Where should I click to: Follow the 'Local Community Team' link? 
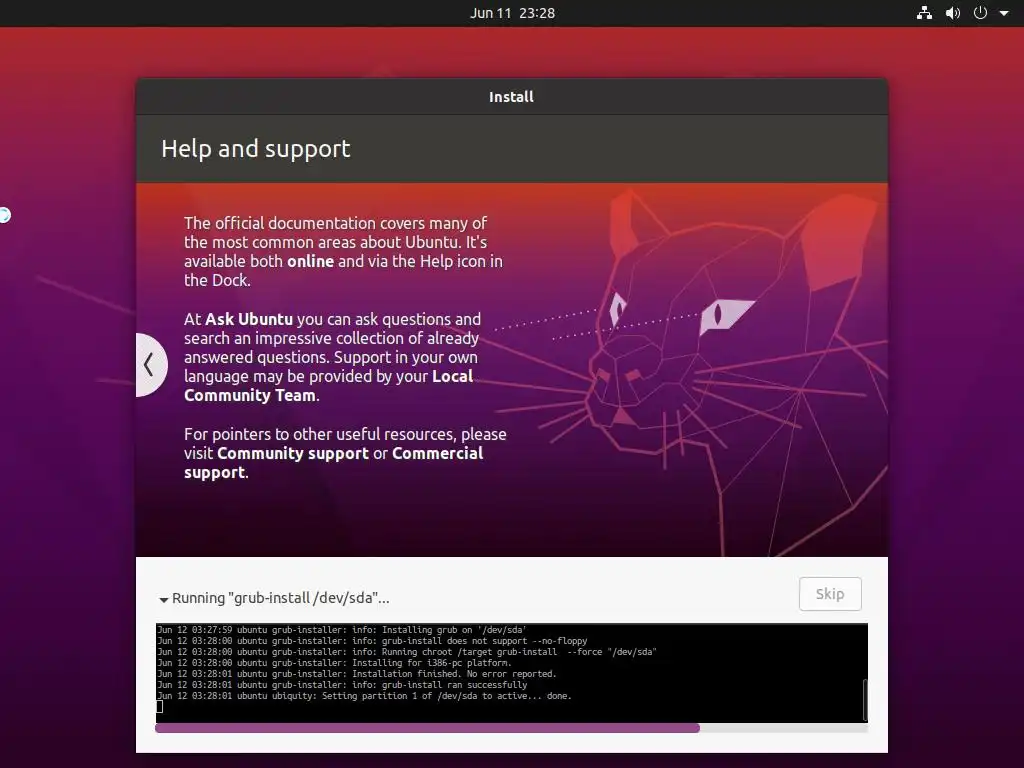[x=328, y=385]
